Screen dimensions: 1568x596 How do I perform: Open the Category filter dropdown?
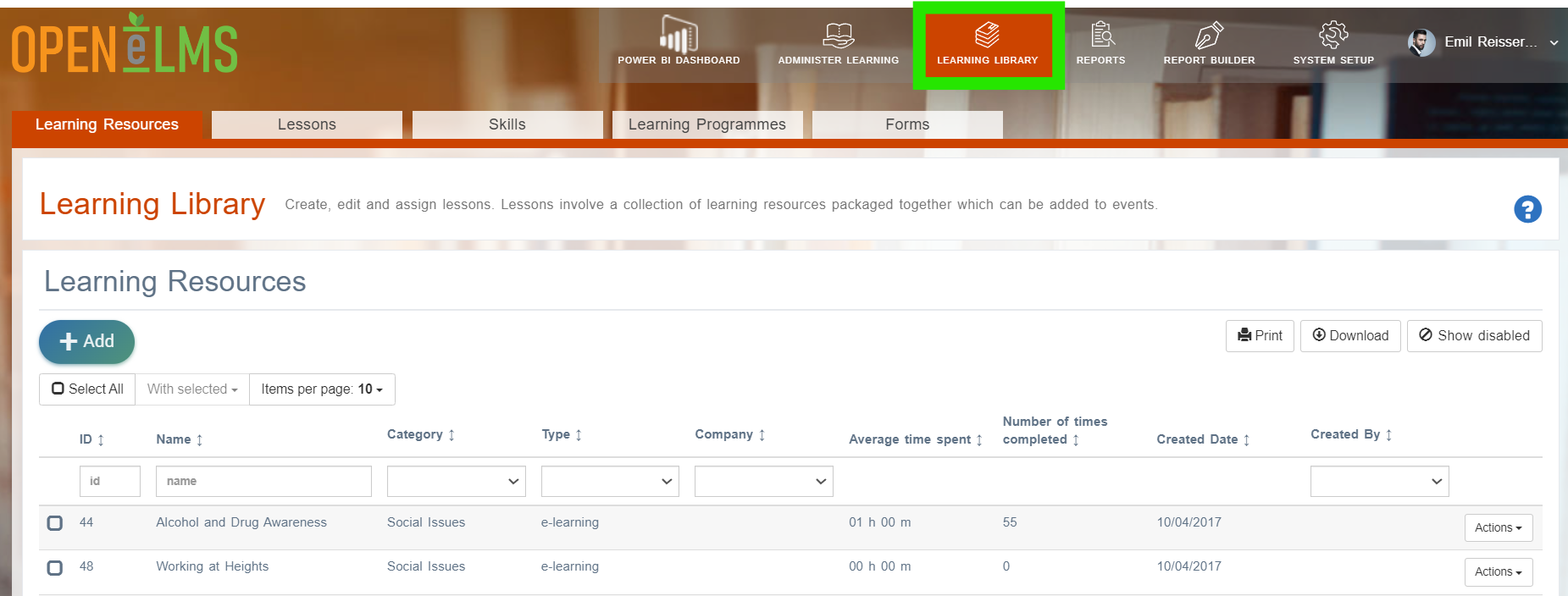(x=457, y=482)
